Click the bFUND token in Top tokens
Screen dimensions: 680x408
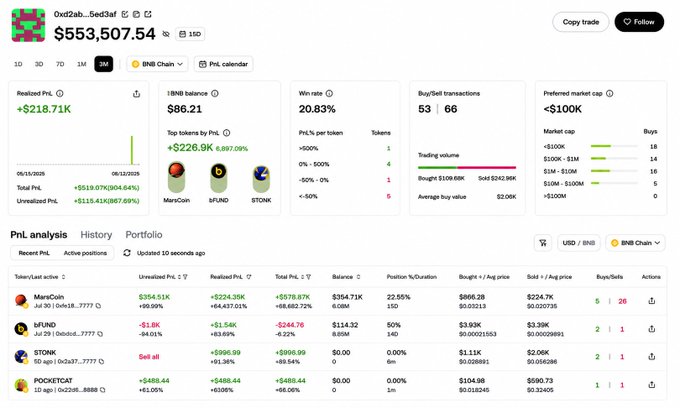pos(219,182)
